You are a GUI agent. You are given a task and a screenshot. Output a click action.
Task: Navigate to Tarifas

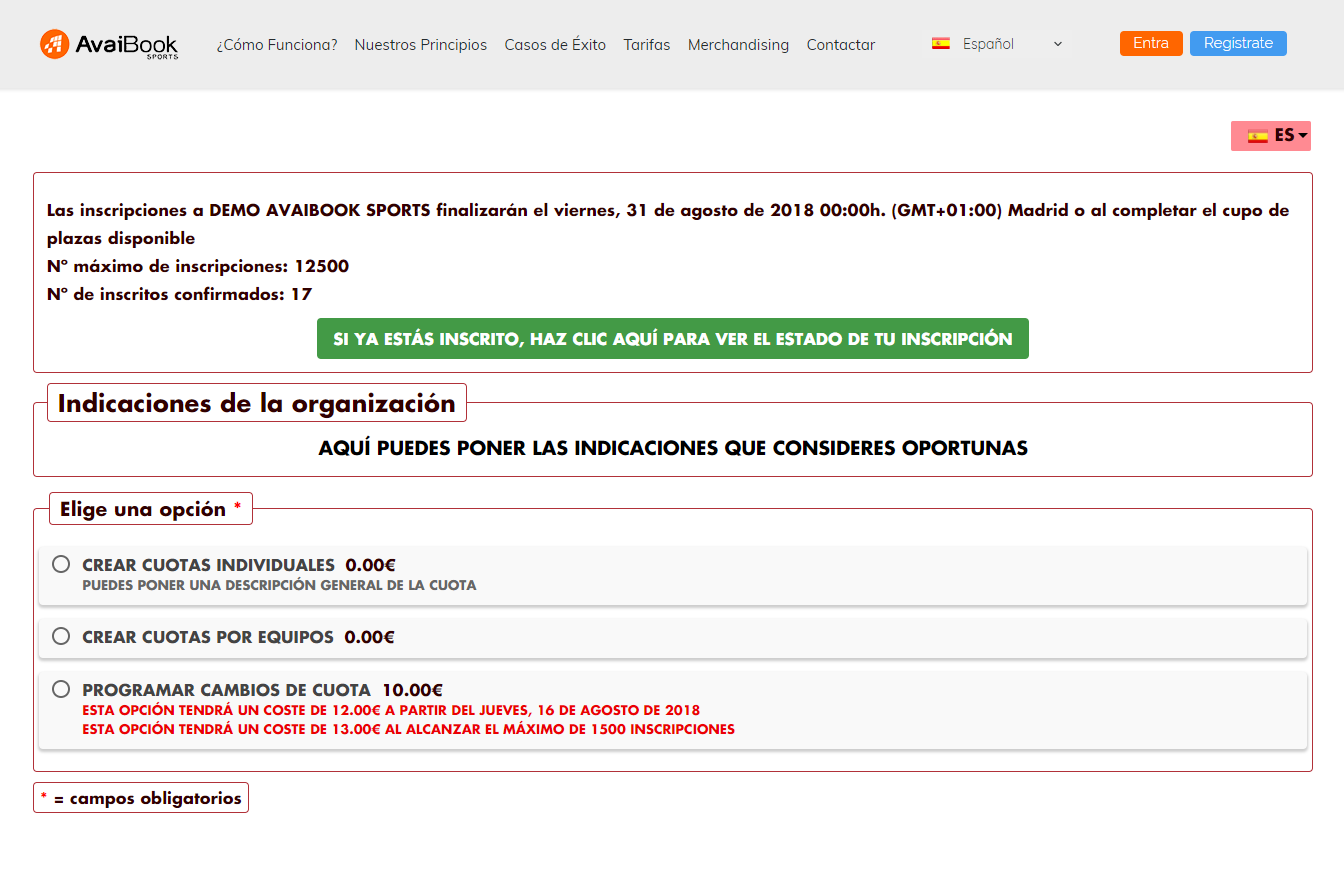click(646, 45)
